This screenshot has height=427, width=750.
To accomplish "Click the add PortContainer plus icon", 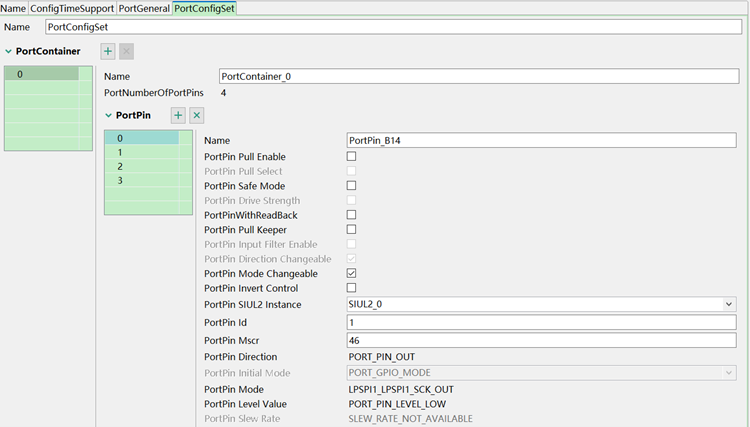I will pos(107,51).
